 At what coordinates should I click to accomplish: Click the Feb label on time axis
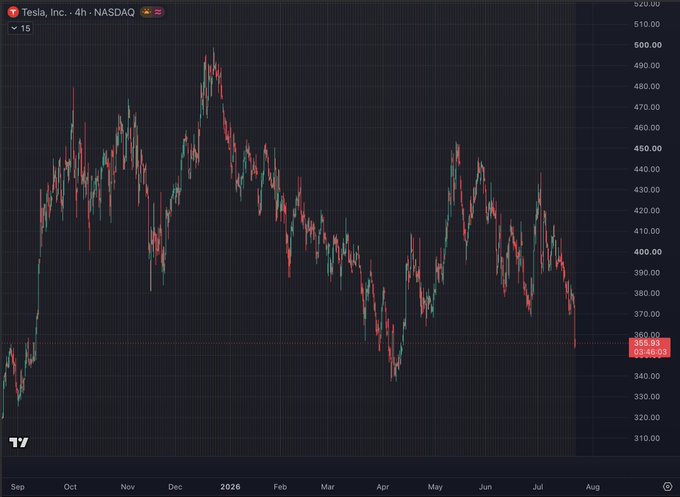tap(280, 487)
